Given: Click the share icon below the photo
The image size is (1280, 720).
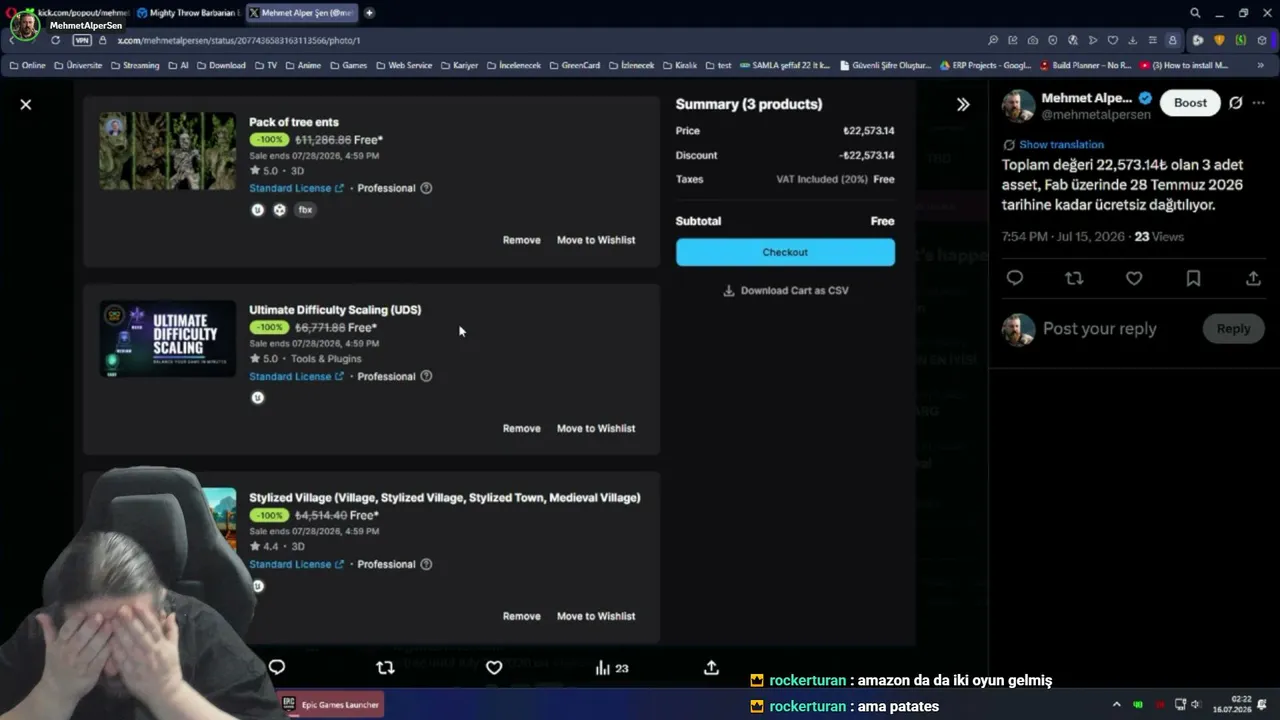Looking at the screenshot, I should tap(711, 667).
